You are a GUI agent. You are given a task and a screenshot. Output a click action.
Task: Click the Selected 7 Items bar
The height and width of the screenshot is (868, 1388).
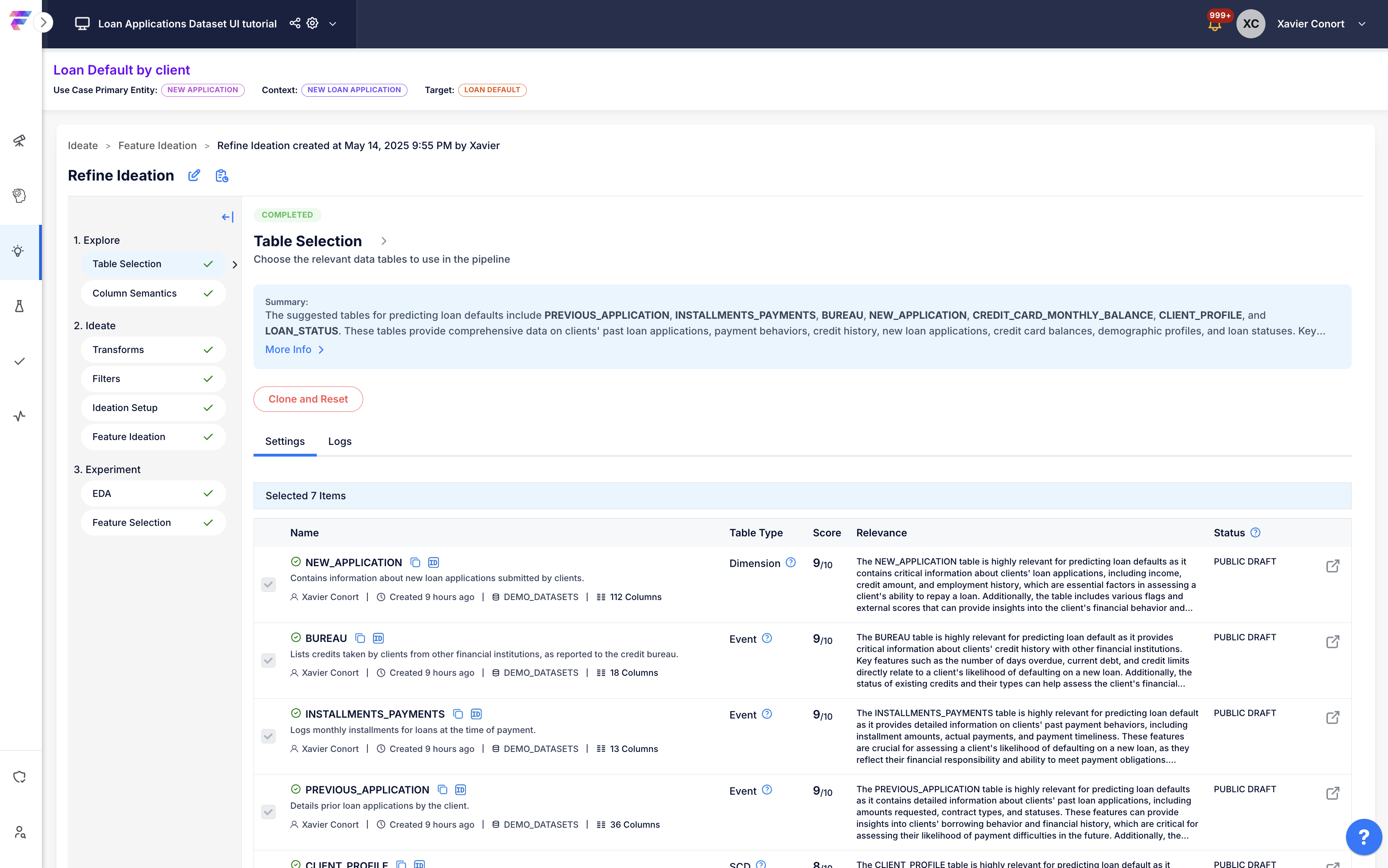coord(802,495)
